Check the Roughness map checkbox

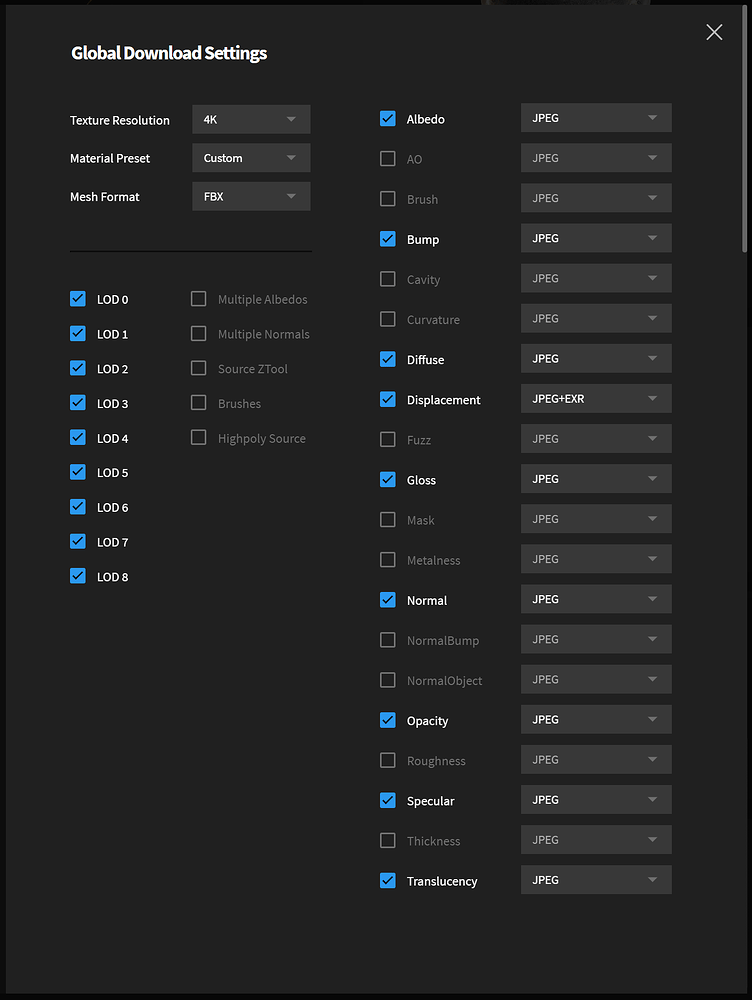click(388, 761)
